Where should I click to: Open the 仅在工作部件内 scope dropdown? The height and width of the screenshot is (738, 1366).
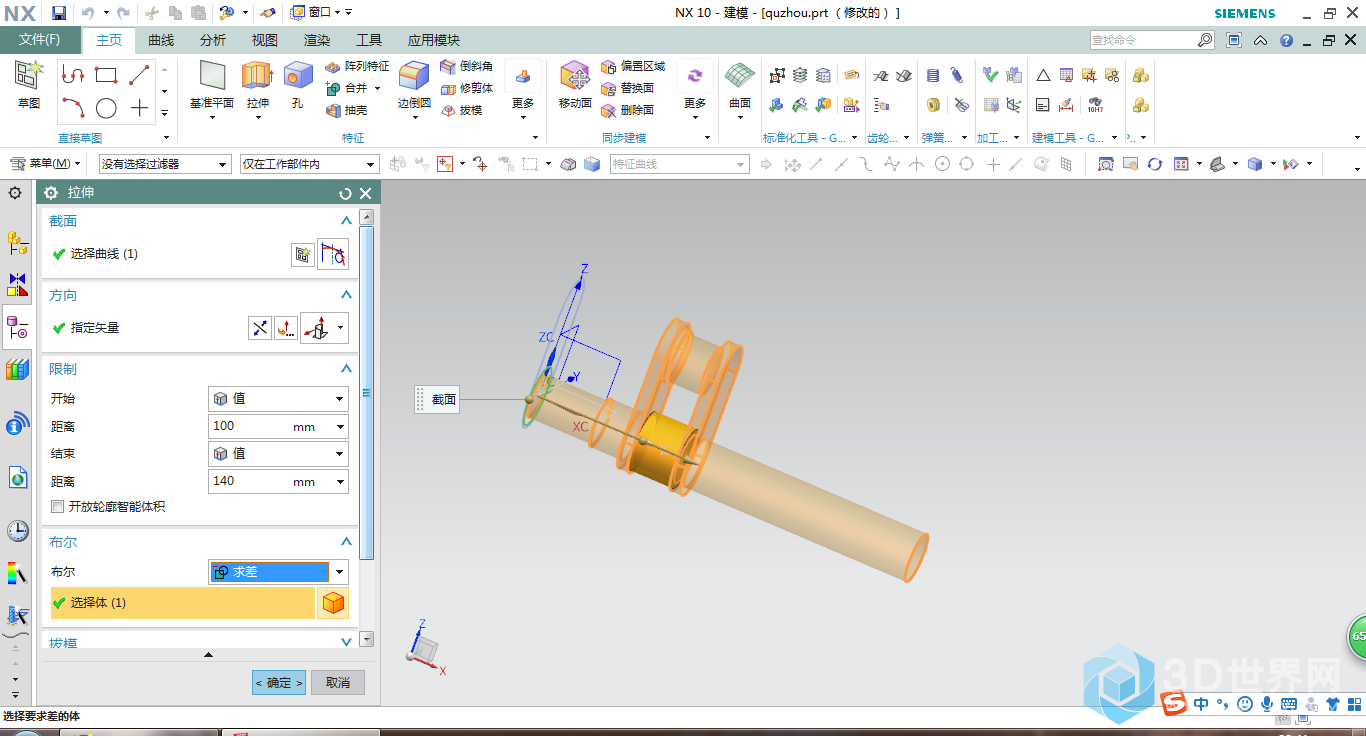click(x=309, y=164)
